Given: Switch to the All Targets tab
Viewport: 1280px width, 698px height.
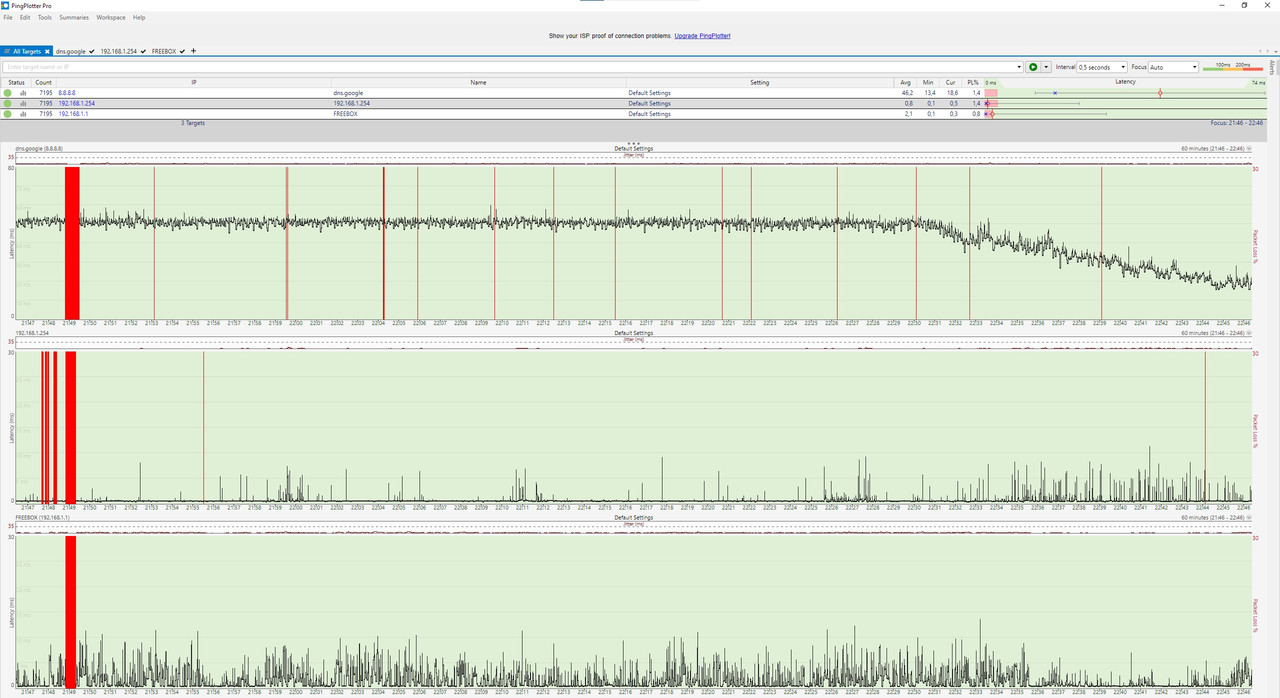Looking at the screenshot, I should click(27, 51).
